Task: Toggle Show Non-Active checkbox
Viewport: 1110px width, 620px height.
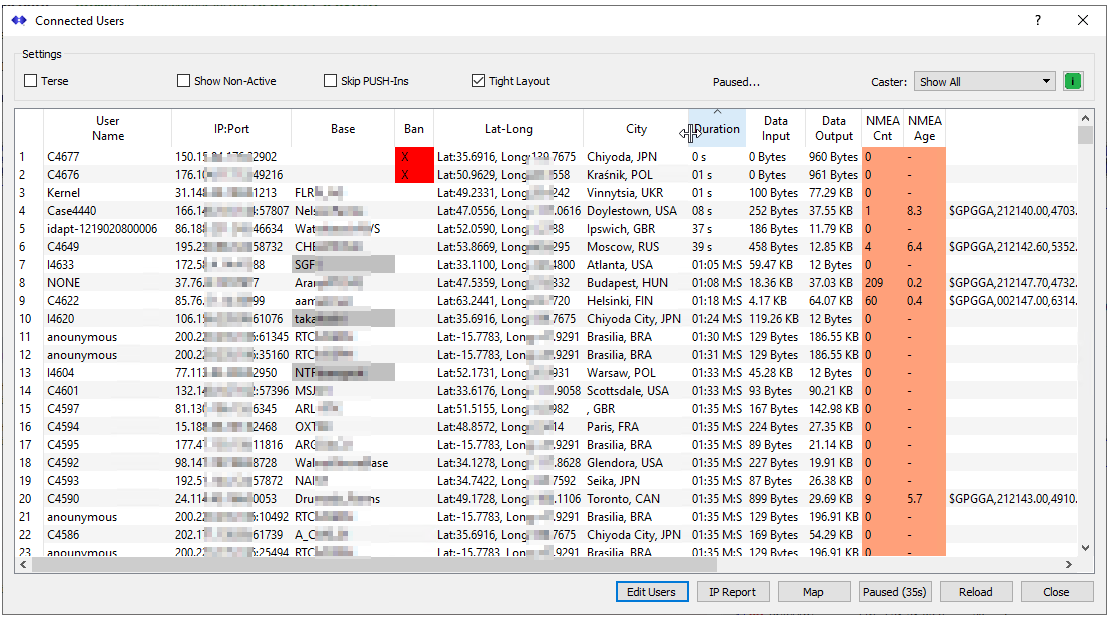Action: pyautogui.click(x=184, y=81)
